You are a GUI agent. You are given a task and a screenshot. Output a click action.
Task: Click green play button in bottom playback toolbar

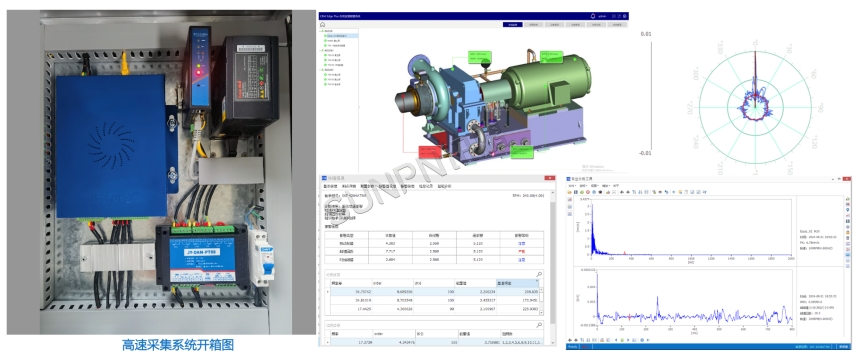tap(622, 340)
